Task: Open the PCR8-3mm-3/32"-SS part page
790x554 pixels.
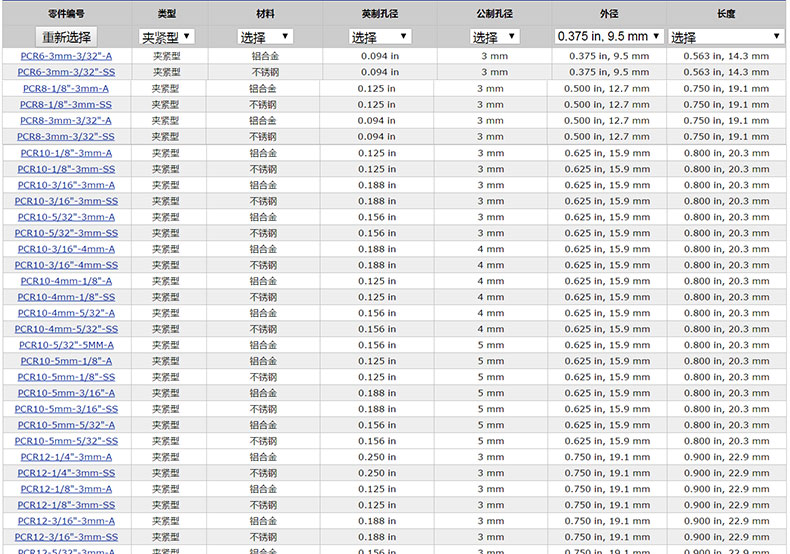Action: [x=66, y=137]
